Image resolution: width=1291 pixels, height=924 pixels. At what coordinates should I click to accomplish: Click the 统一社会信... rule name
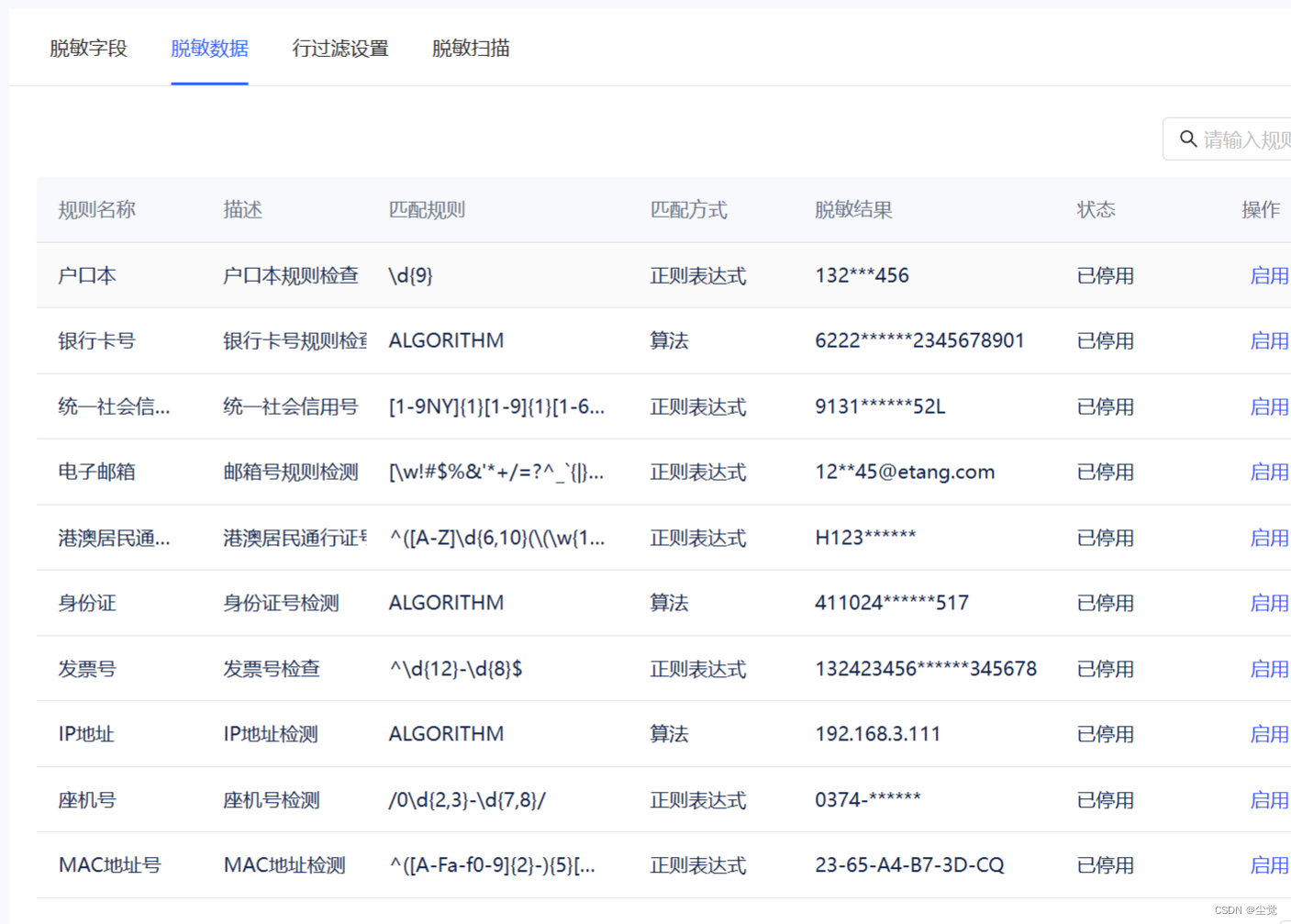[114, 406]
